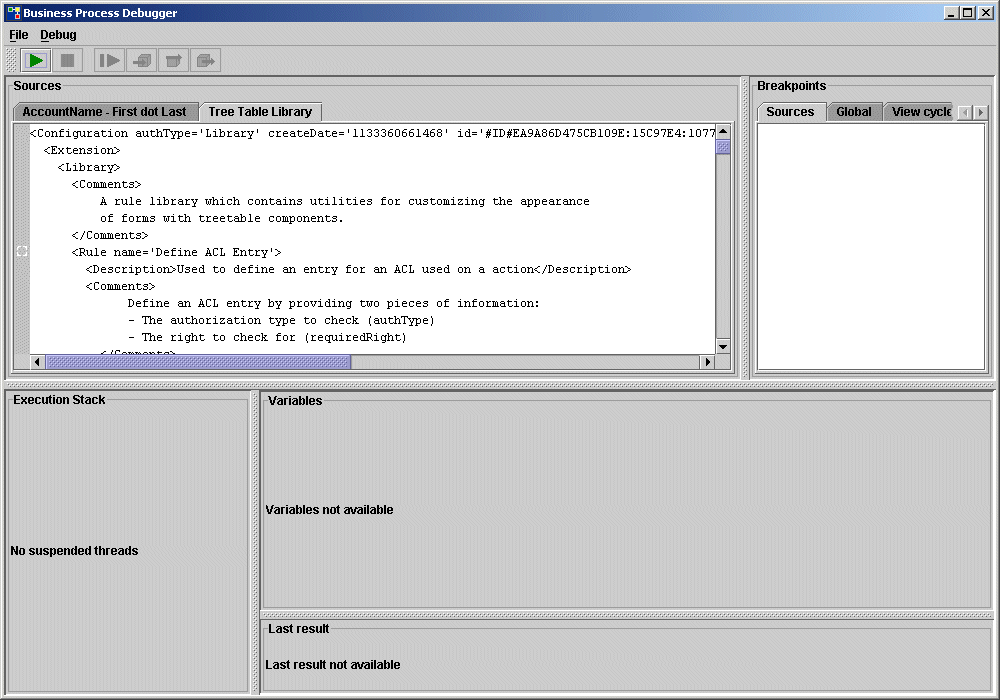Click the <Library> source line
Viewport: 1000px width, 700px height.
pos(89,167)
